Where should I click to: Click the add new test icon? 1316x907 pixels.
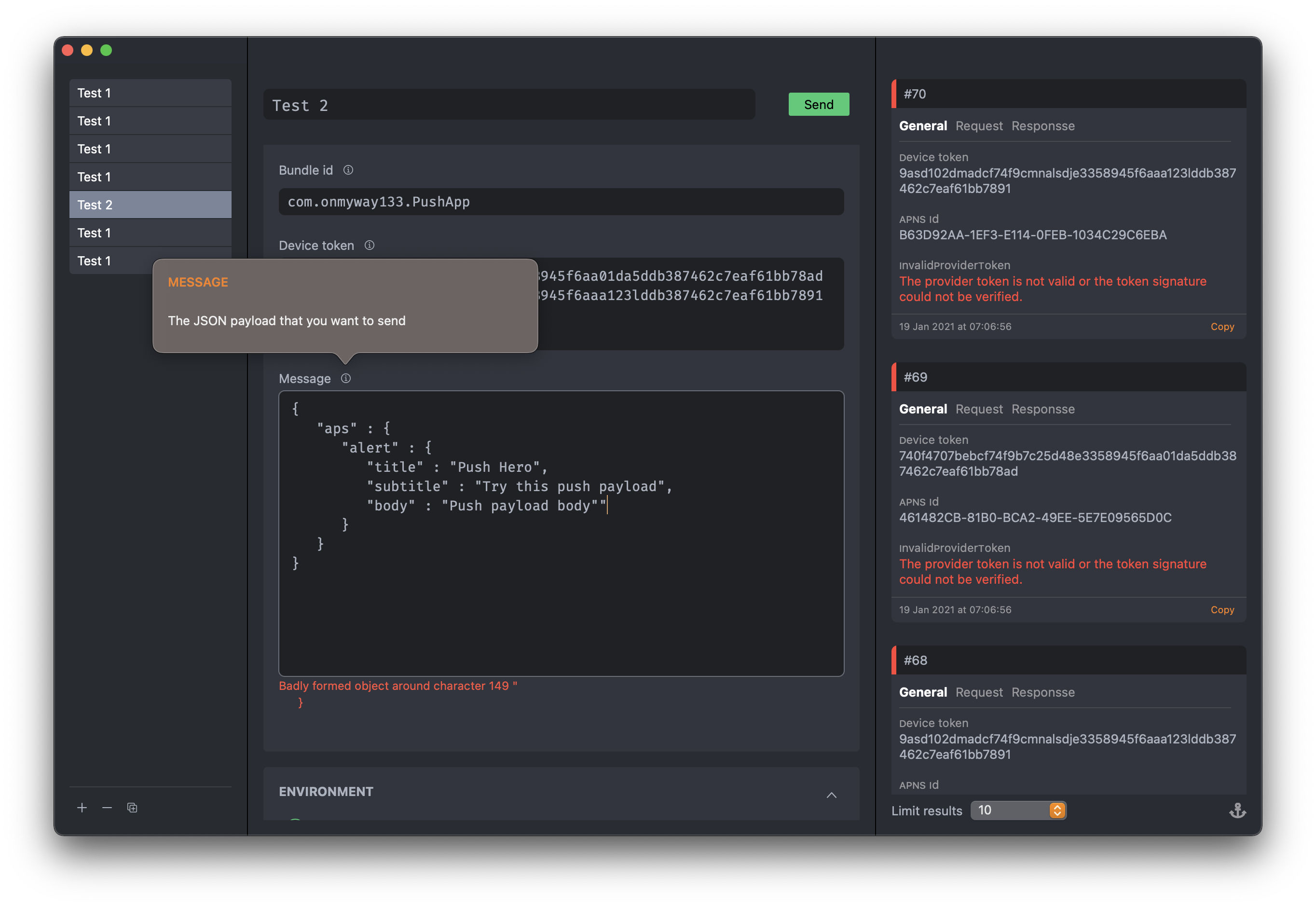point(80,807)
